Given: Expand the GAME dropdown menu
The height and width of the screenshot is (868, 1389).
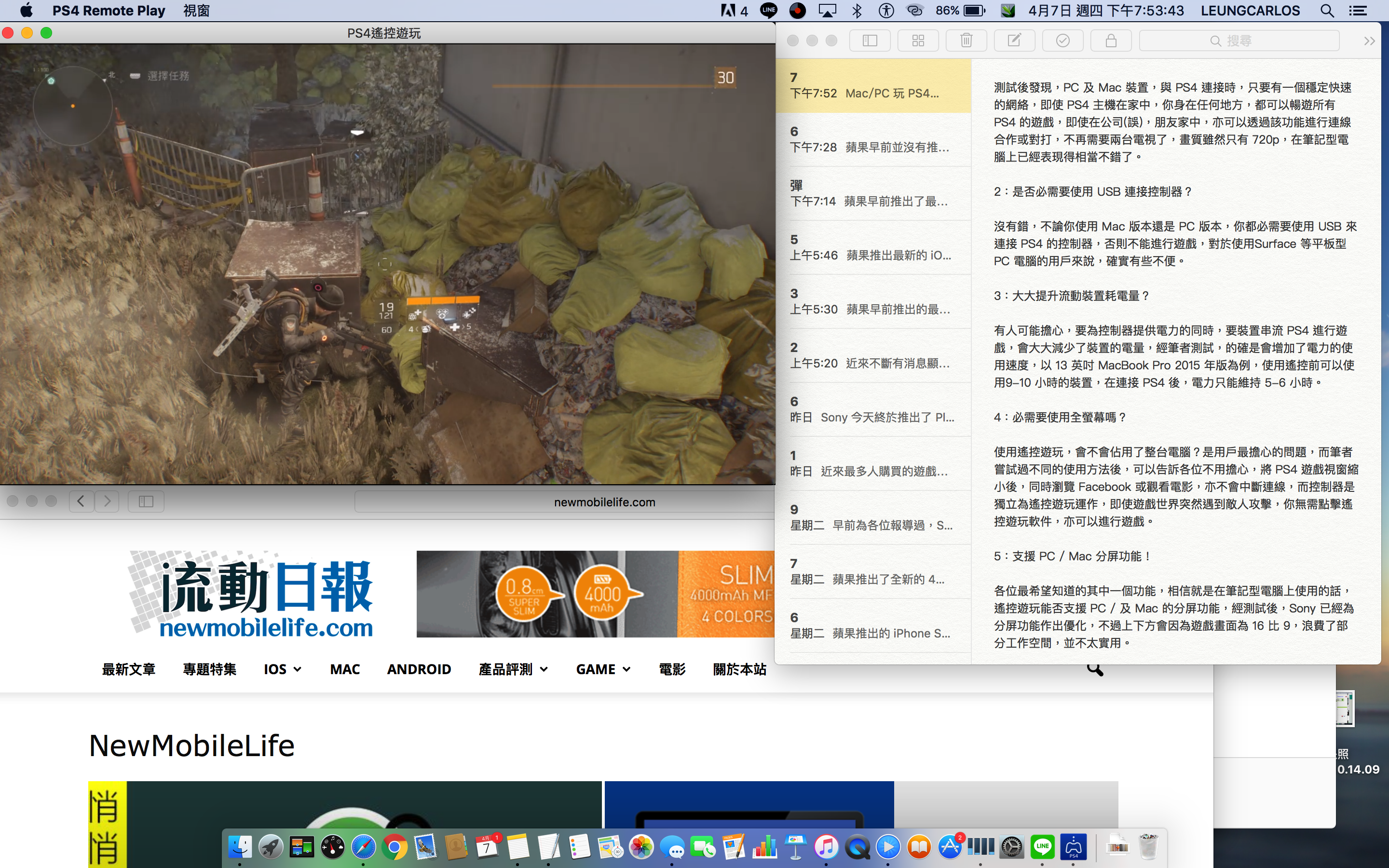Looking at the screenshot, I should coord(603,669).
